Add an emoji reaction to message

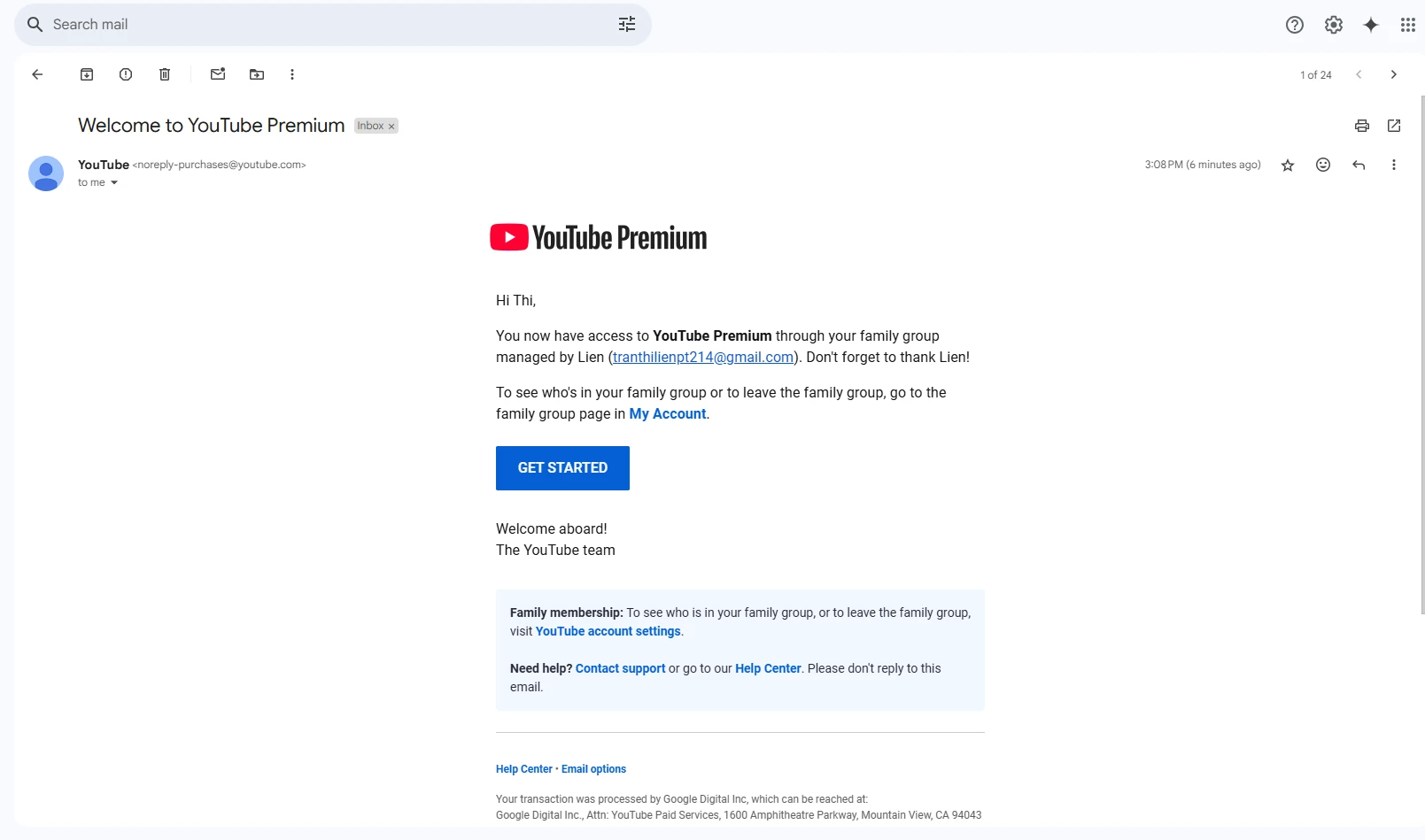(x=1323, y=165)
